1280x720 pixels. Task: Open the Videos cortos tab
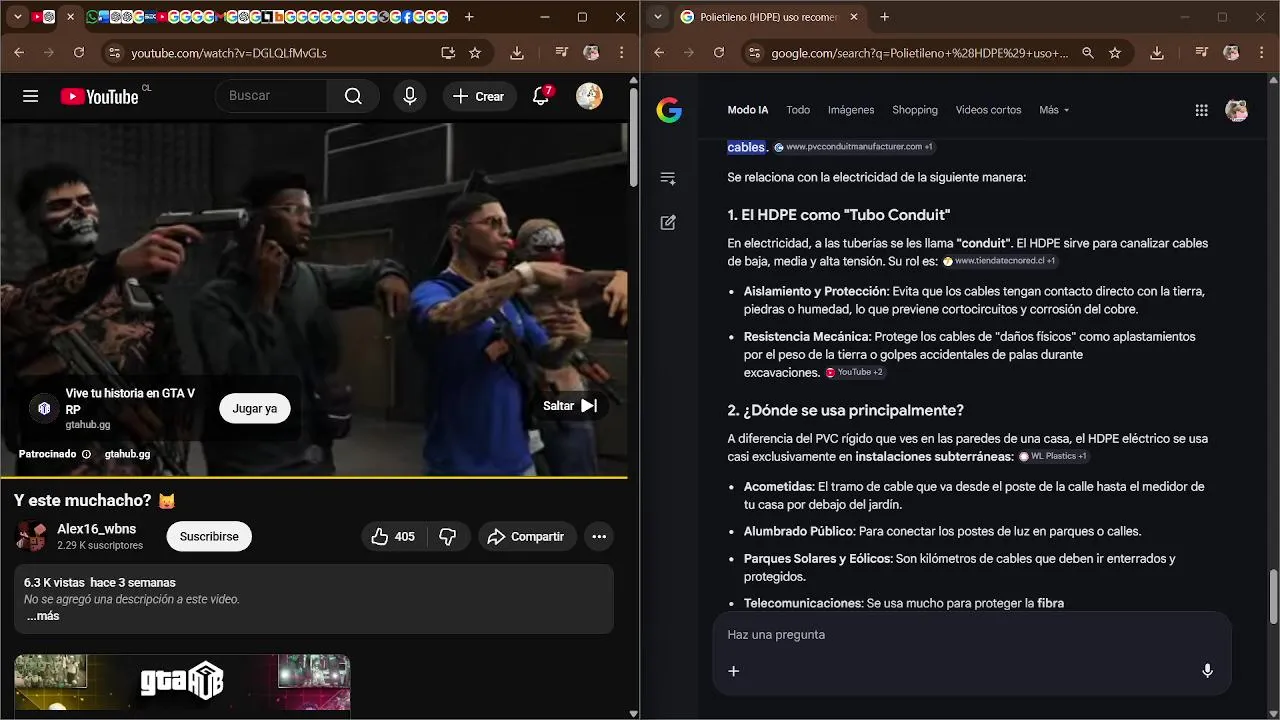988,110
